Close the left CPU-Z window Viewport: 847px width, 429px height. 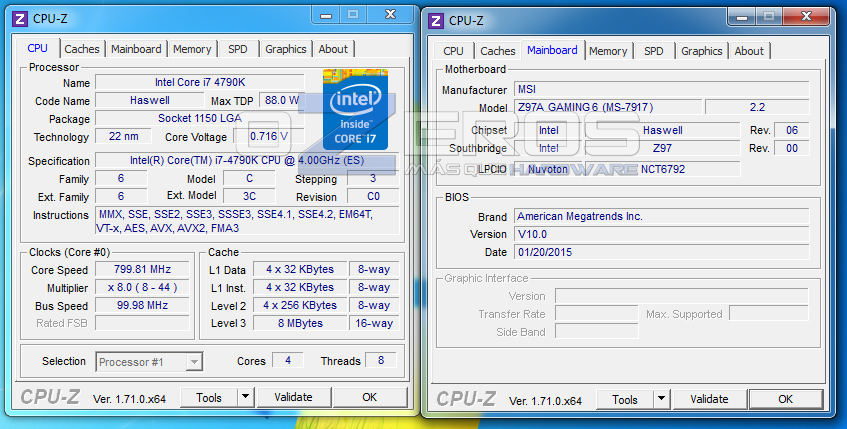tap(391, 15)
